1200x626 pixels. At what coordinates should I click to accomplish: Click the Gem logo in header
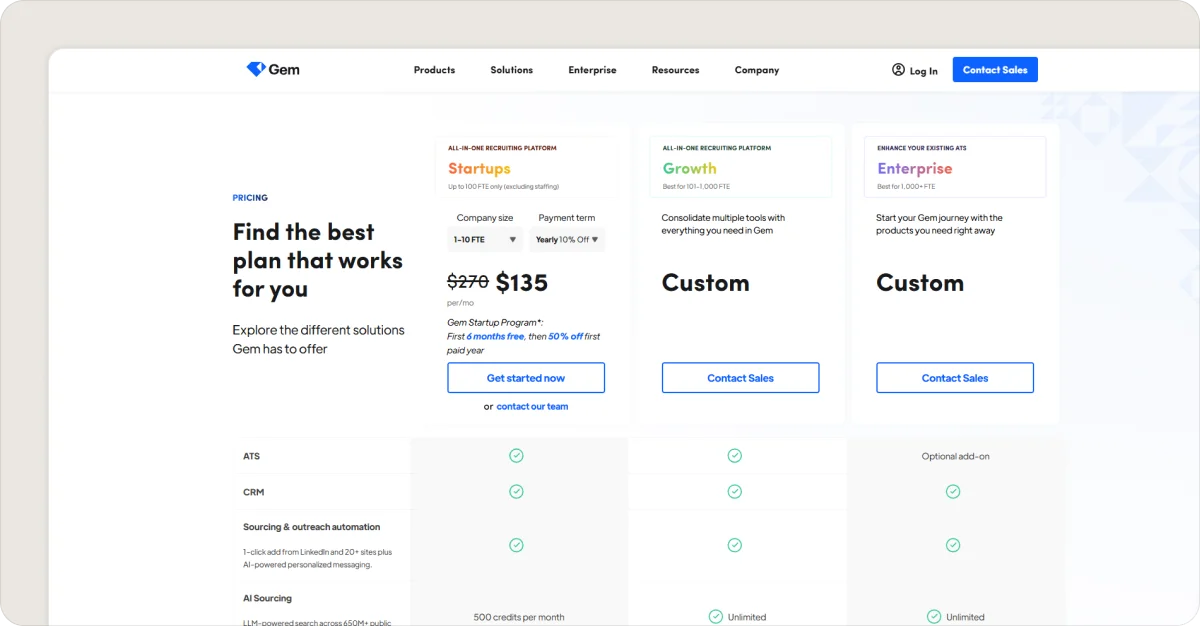(273, 70)
